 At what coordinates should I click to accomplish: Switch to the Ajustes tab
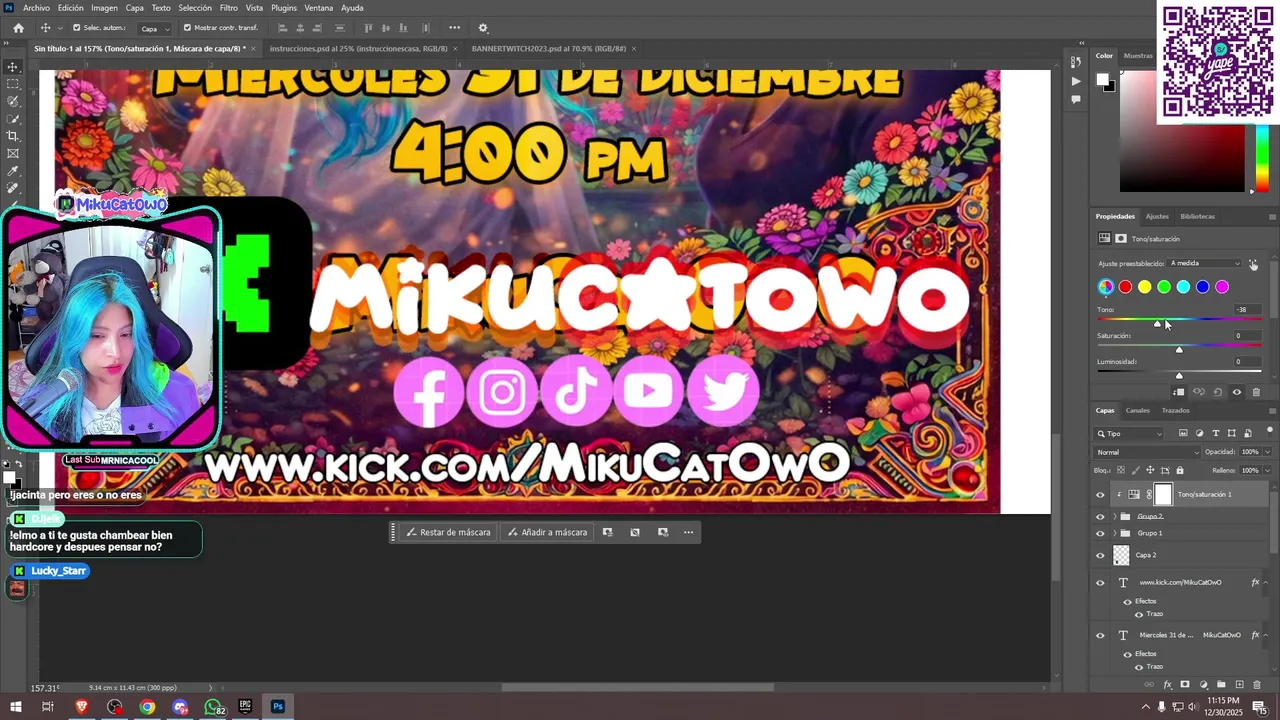click(1157, 216)
